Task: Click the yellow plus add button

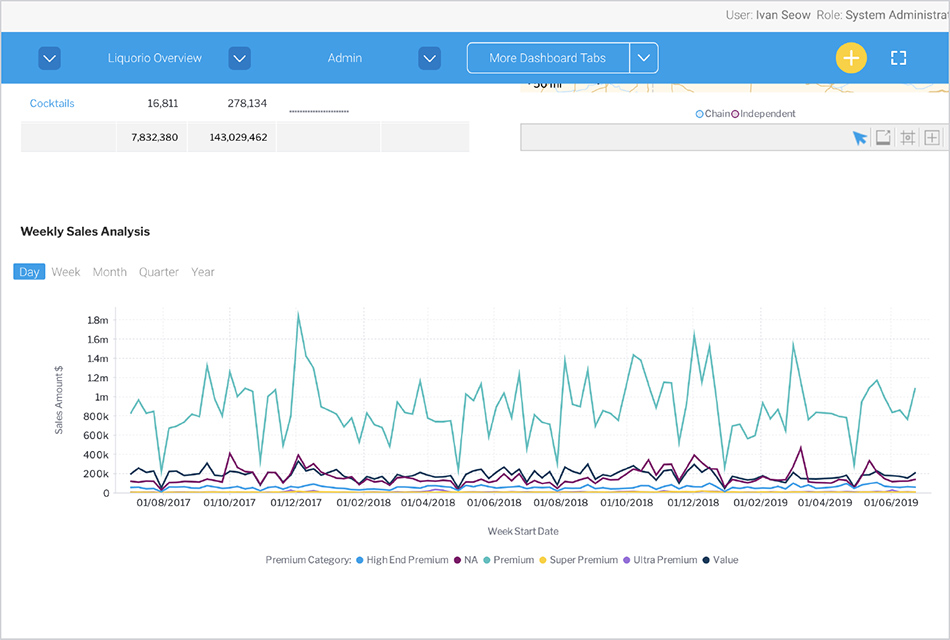Action: (850, 58)
